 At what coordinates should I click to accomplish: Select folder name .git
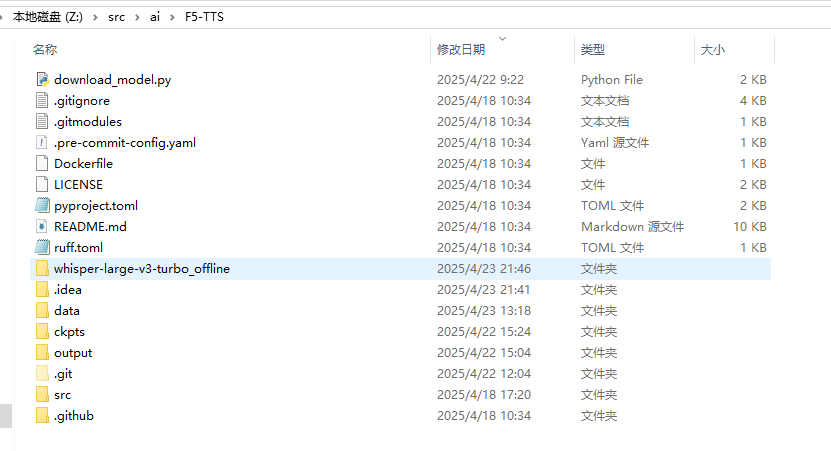[63, 374]
